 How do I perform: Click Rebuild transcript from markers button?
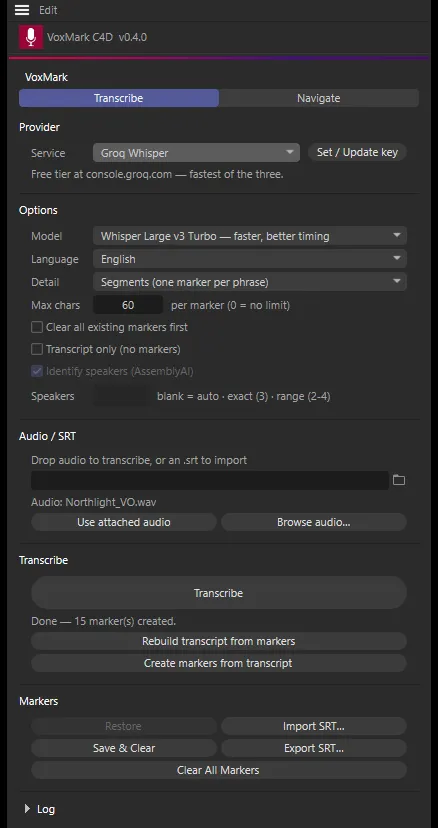click(x=219, y=642)
